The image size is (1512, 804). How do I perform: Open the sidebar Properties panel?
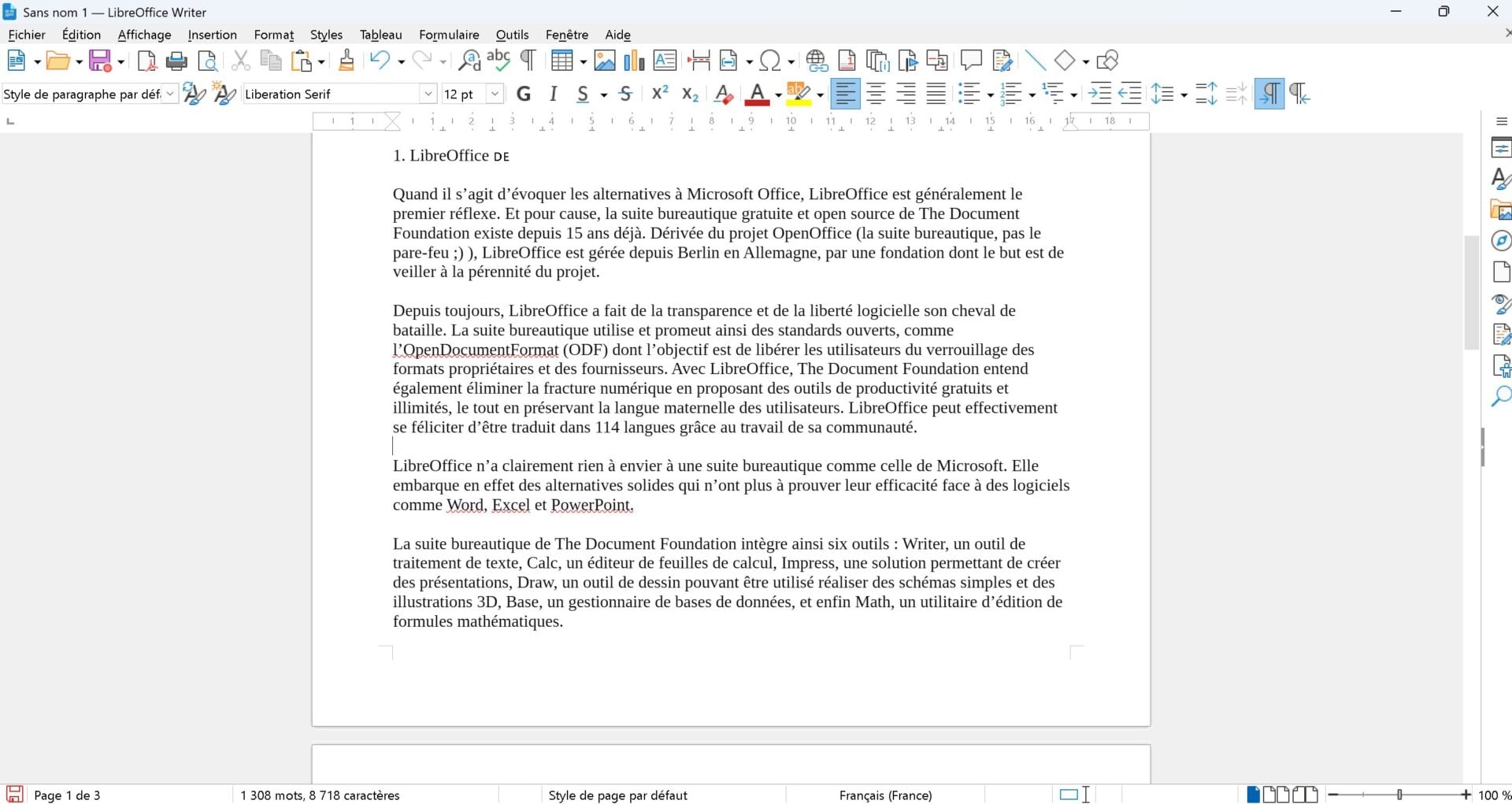coord(1501,147)
